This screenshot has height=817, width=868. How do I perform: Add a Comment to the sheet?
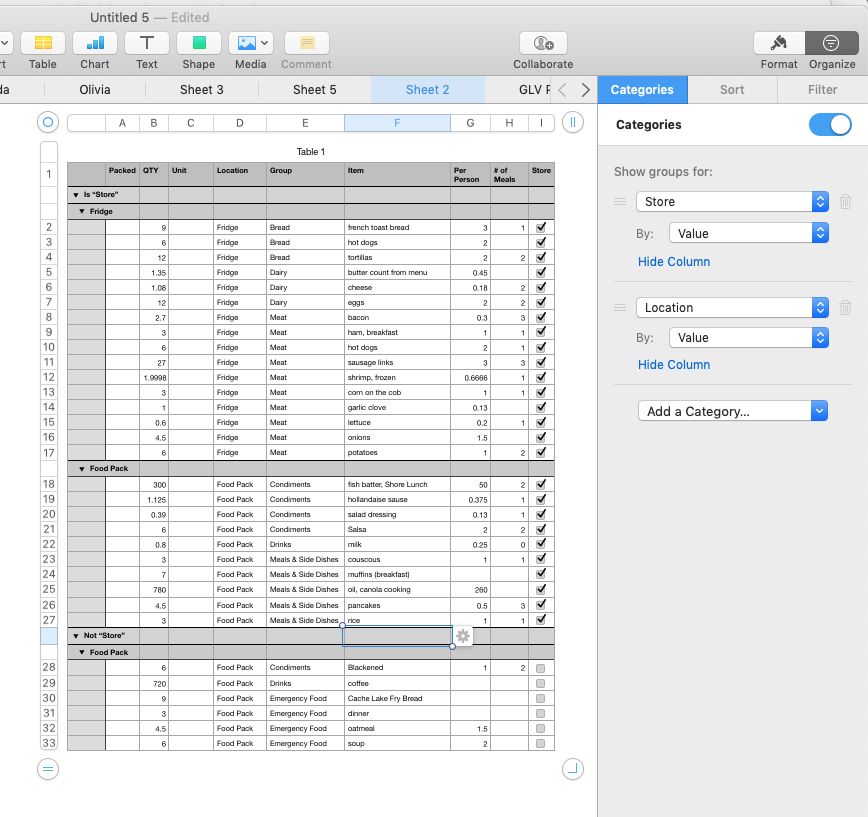click(306, 43)
